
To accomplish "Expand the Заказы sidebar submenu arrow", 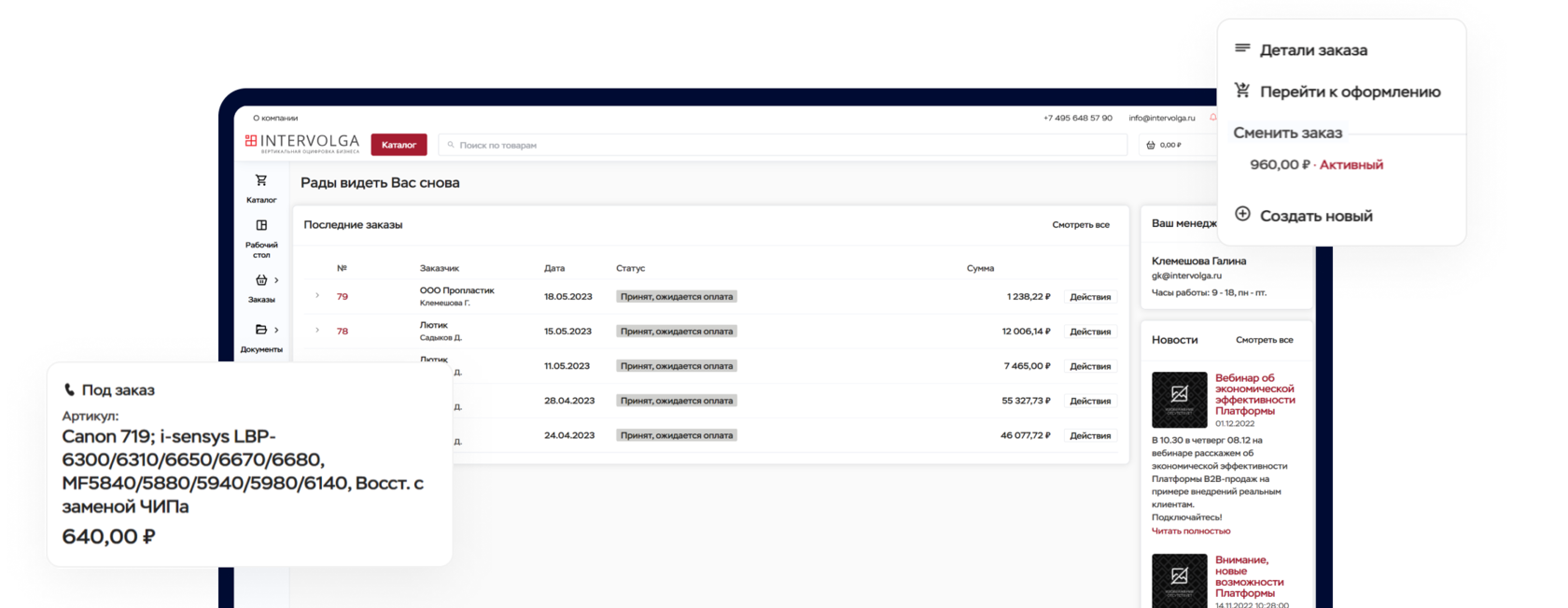I will (276, 280).
